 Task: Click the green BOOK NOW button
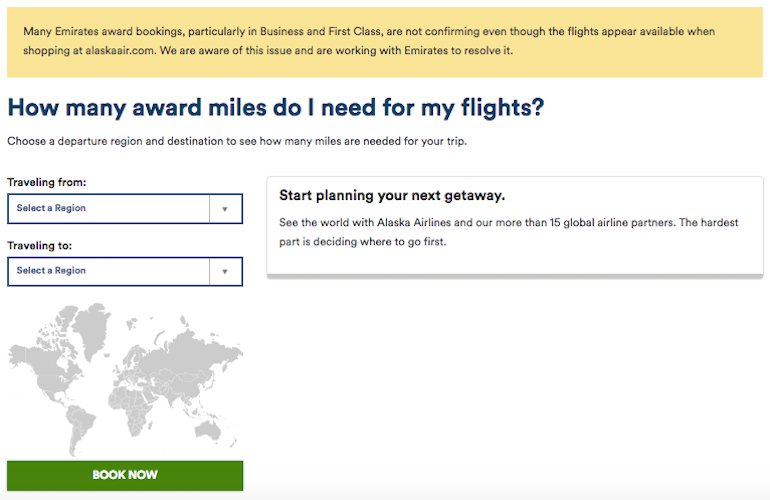click(x=125, y=475)
